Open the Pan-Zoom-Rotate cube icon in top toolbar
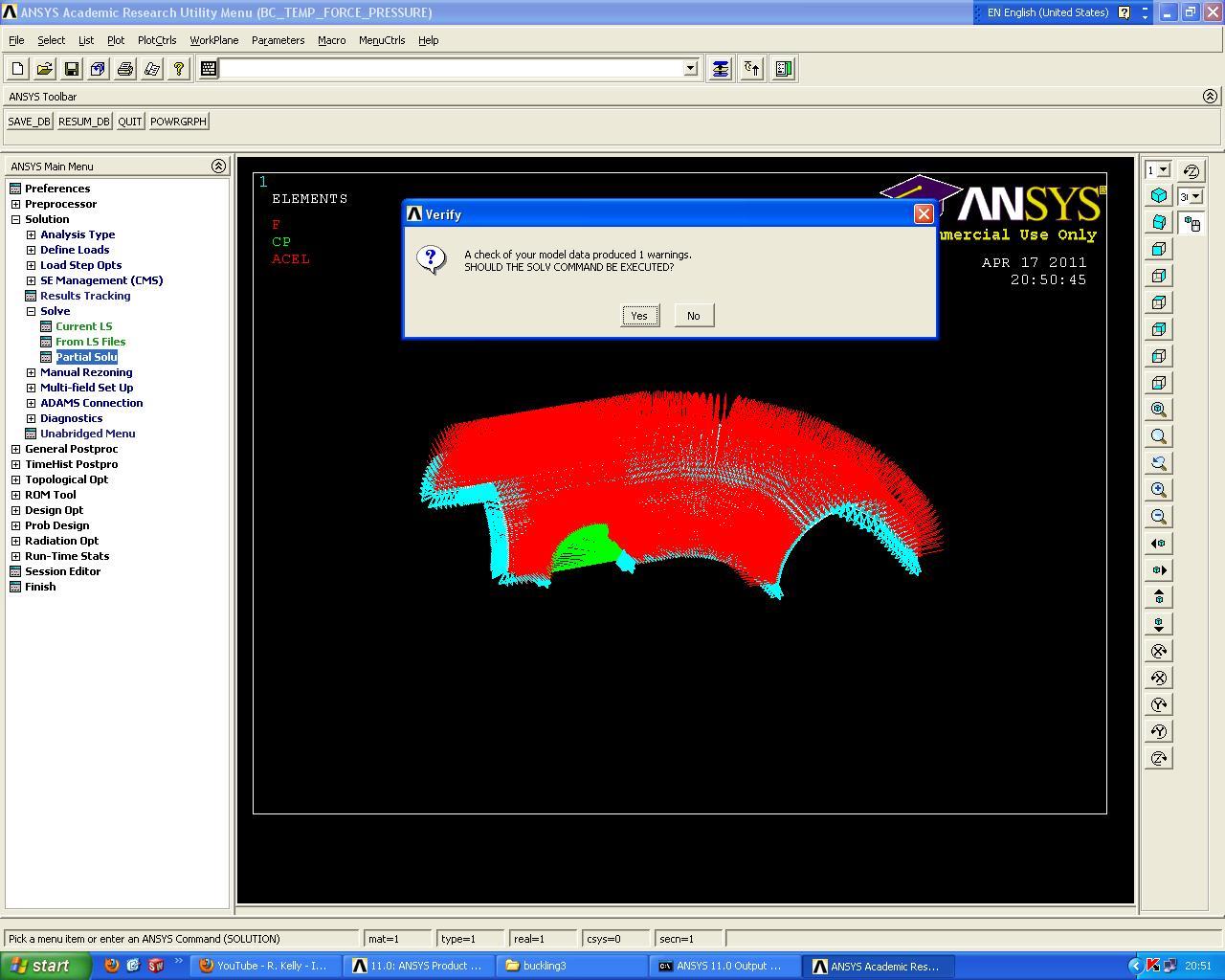1225x980 pixels. click(98, 69)
